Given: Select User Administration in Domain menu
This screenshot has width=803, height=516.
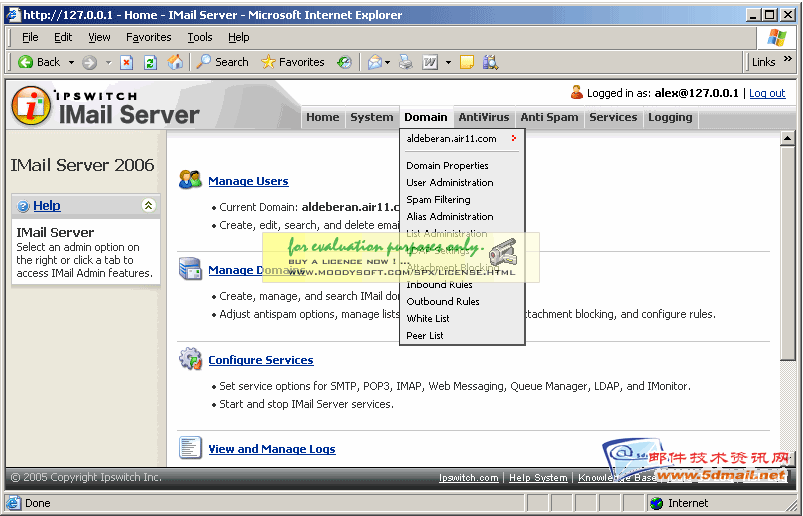Looking at the screenshot, I should pos(449,183).
